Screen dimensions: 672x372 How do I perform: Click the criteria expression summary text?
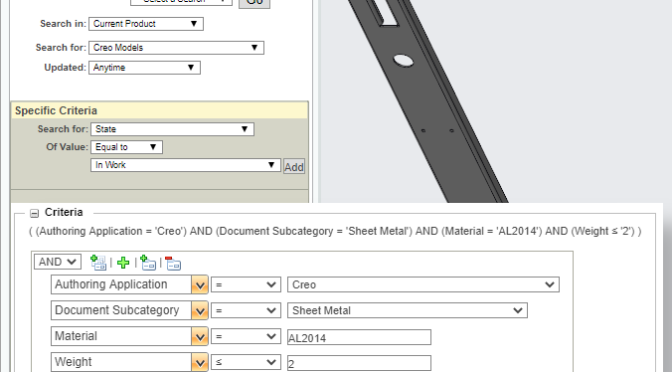[335, 231]
